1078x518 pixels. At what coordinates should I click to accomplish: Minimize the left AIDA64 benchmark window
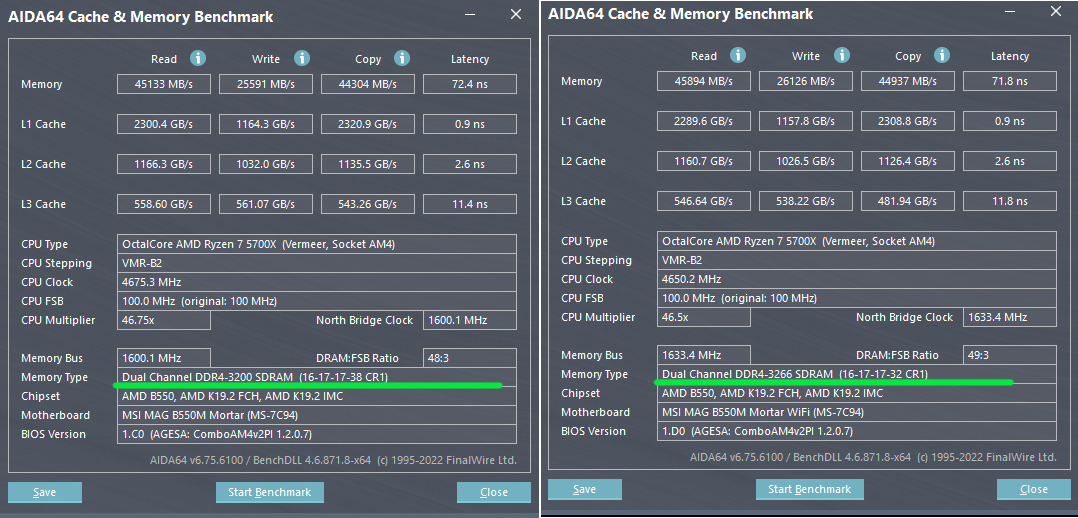tap(474, 15)
